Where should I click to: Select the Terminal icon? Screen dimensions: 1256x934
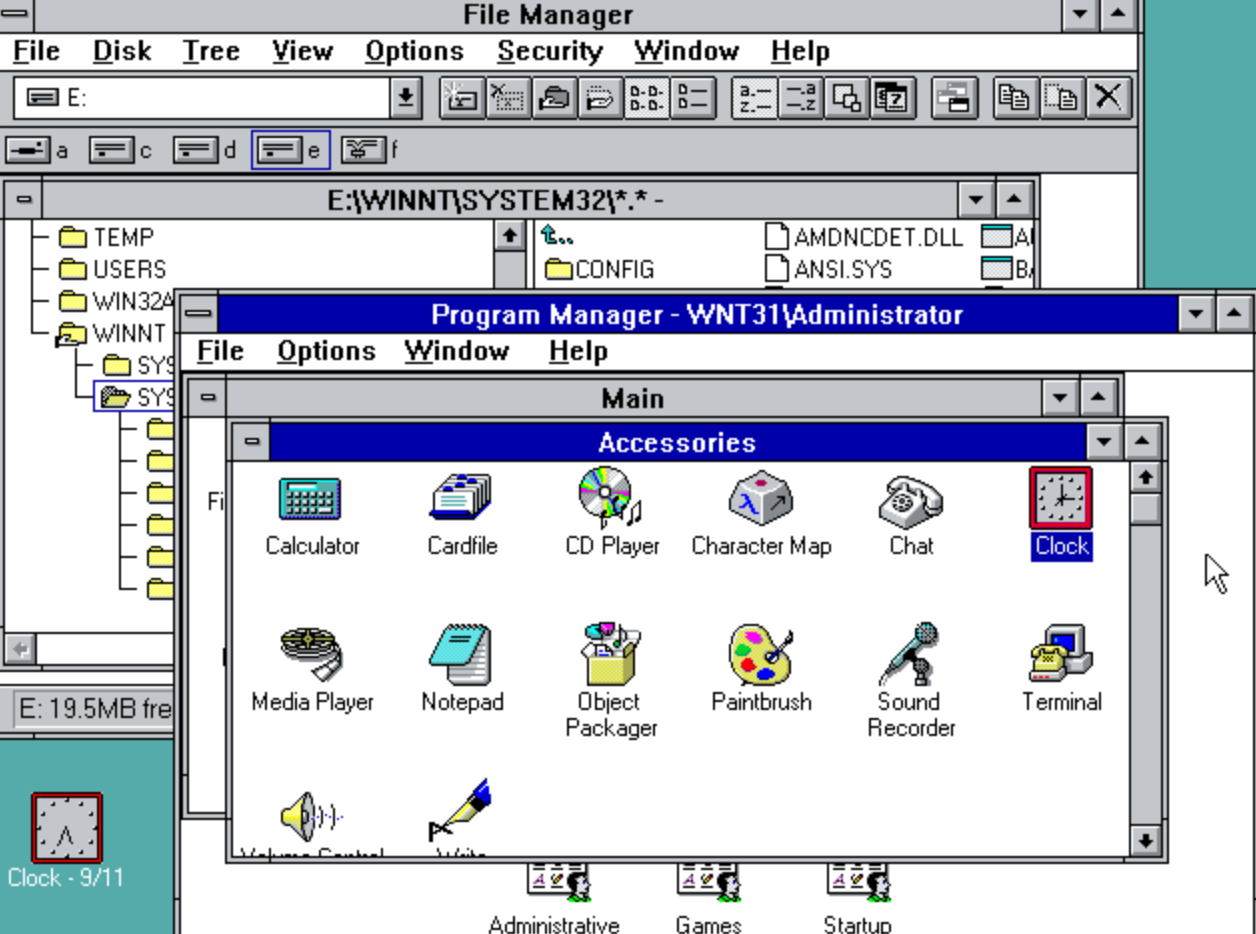(x=1061, y=654)
